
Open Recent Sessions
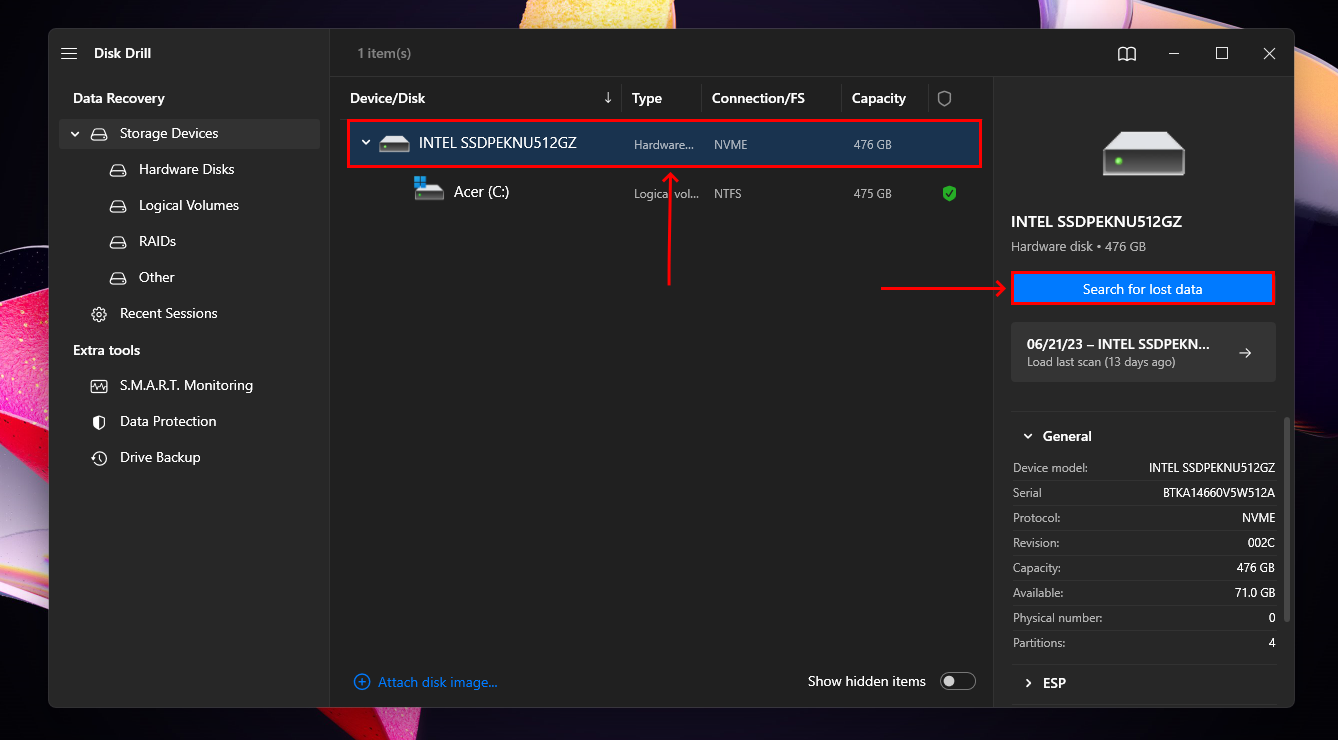[x=168, y=313]
